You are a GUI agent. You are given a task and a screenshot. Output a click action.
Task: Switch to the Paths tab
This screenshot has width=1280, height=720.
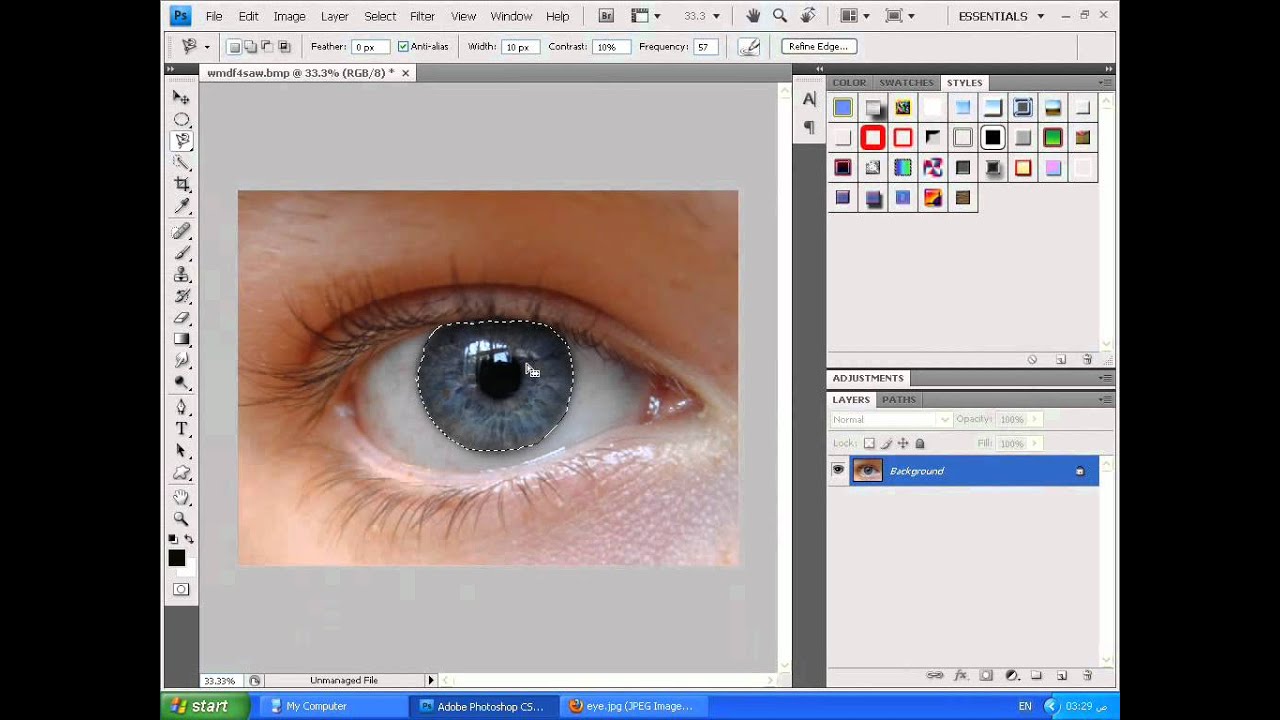click(898, 399)
